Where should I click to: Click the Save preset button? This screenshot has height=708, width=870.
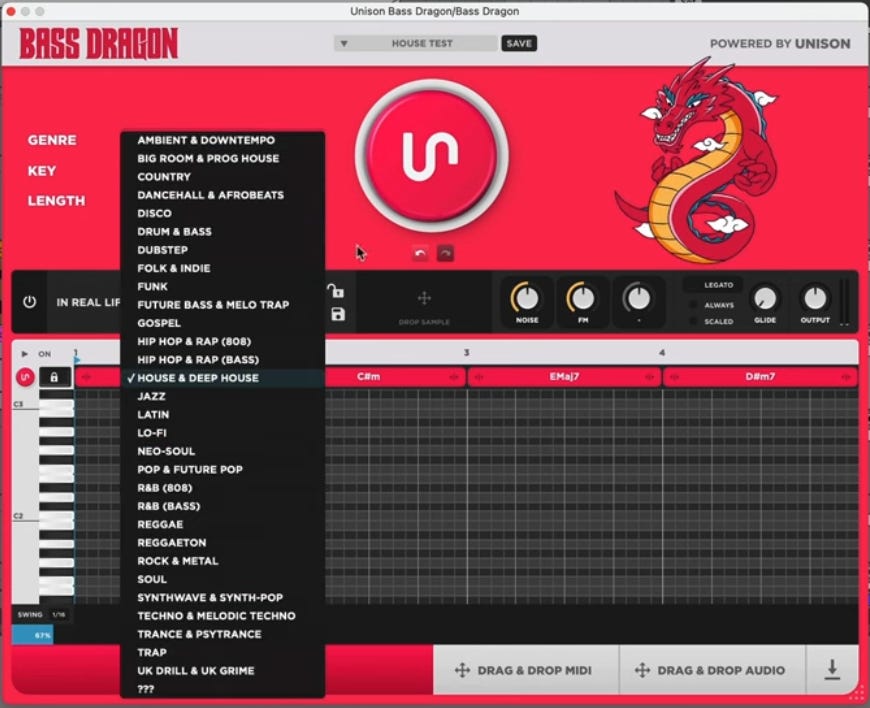click(519, 43)
